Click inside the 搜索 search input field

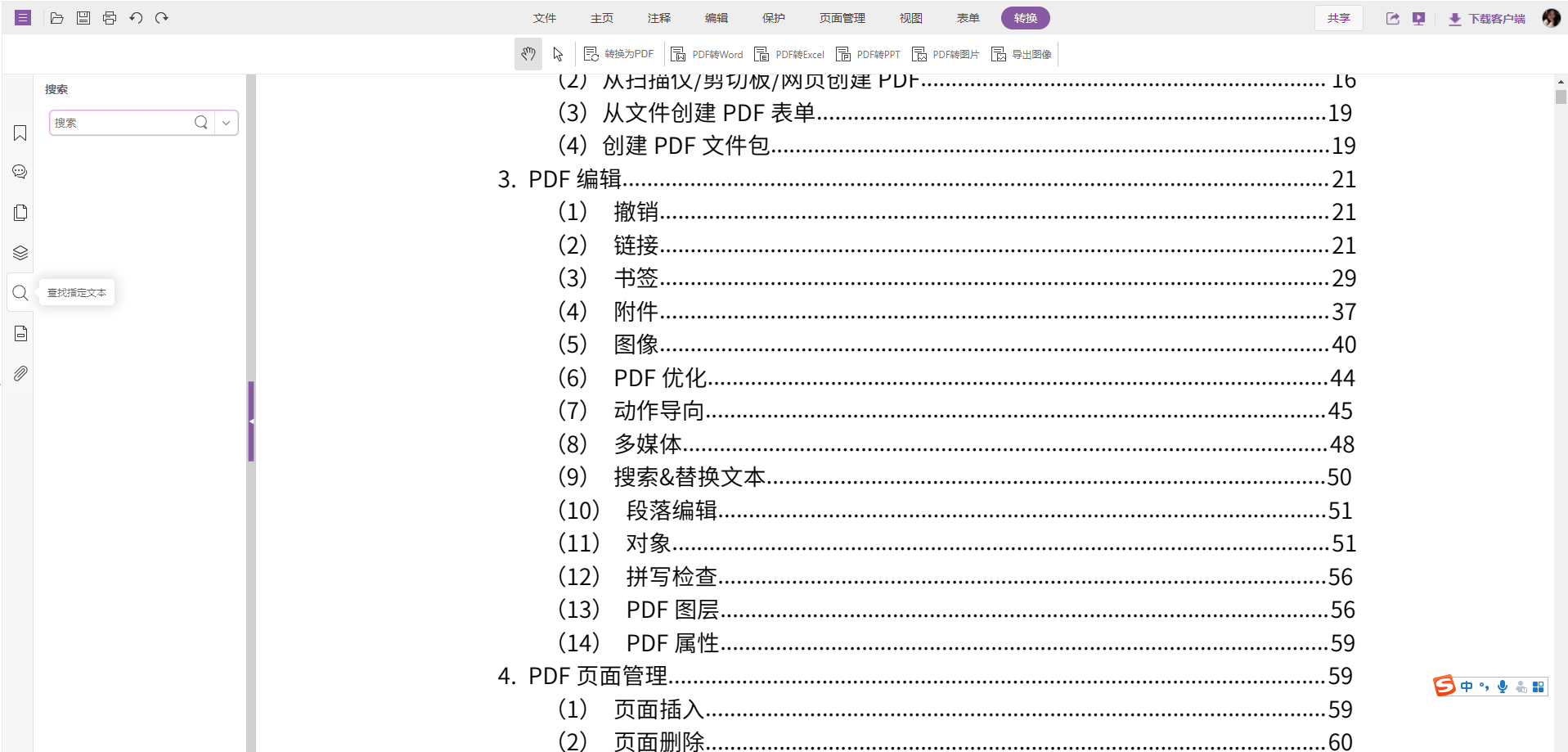(x=123, y=122)
